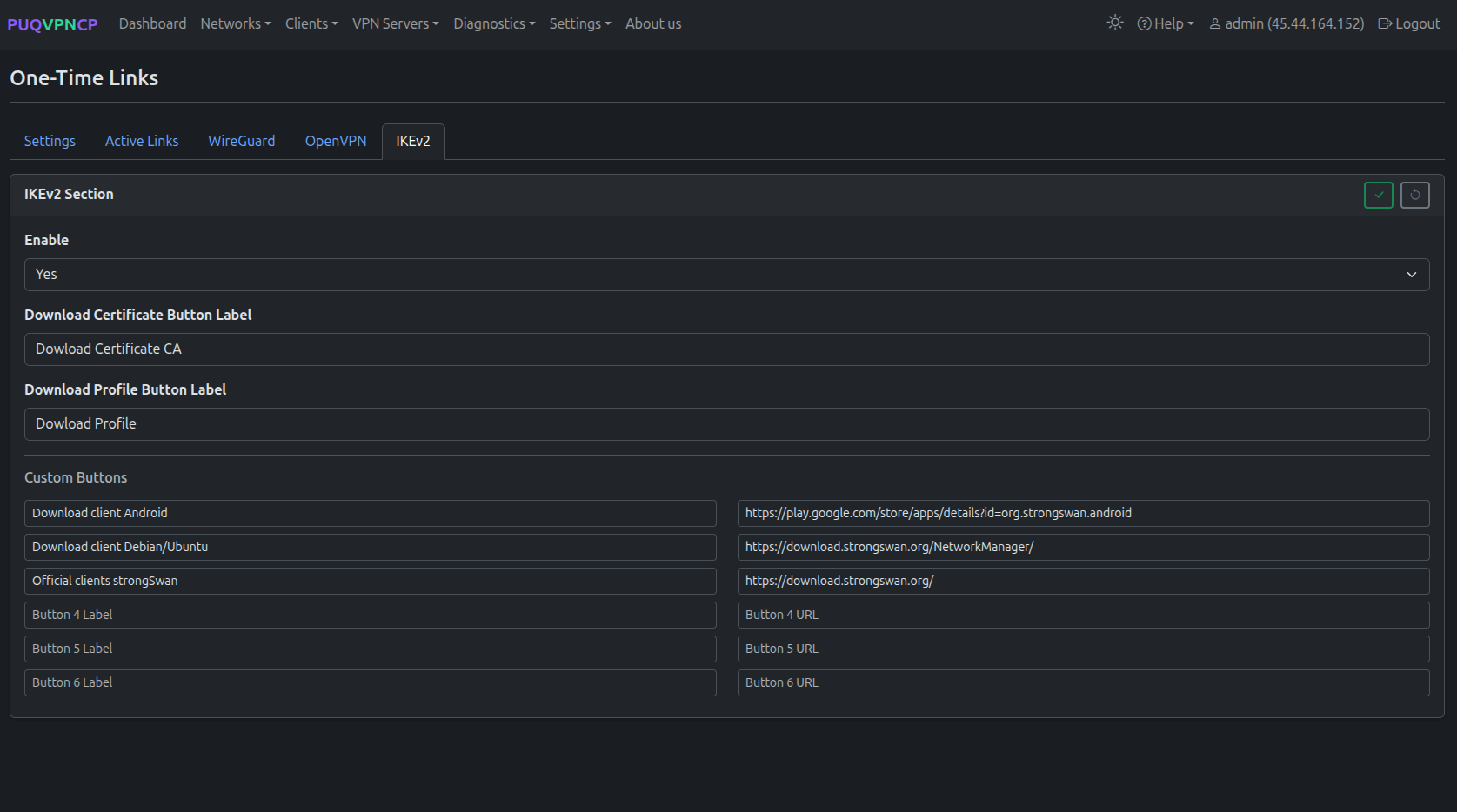Click the green checkmark save button
This screenshot has height=812, width=1457.
point(1379,195)
